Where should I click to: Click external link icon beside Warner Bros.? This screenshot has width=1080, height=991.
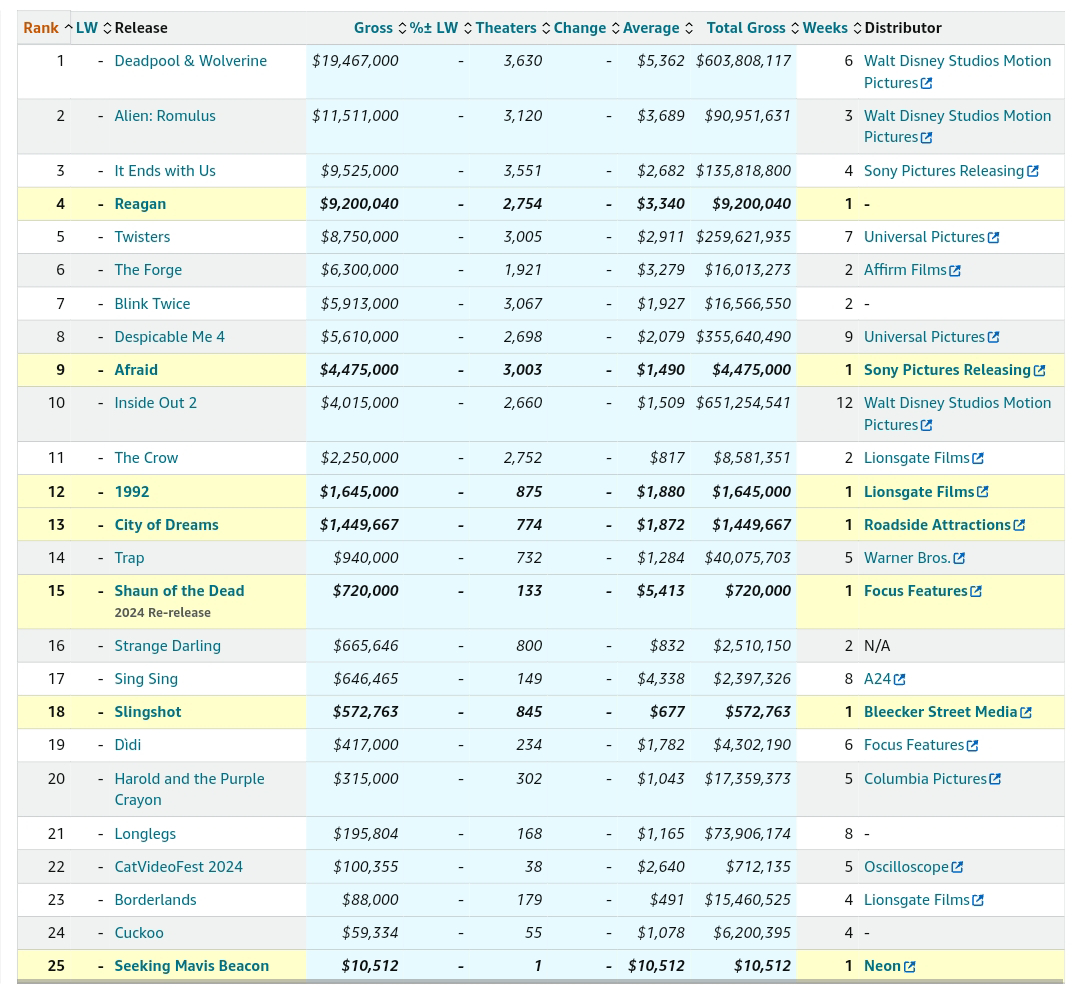(x=959, y=559)
